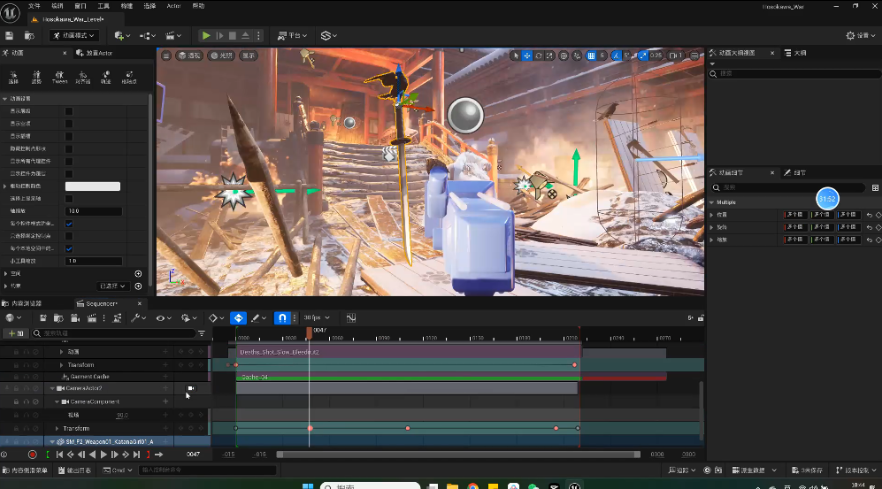Click the Sequencer track filter icon
The image size is (882, 489).
pos(201,333)
